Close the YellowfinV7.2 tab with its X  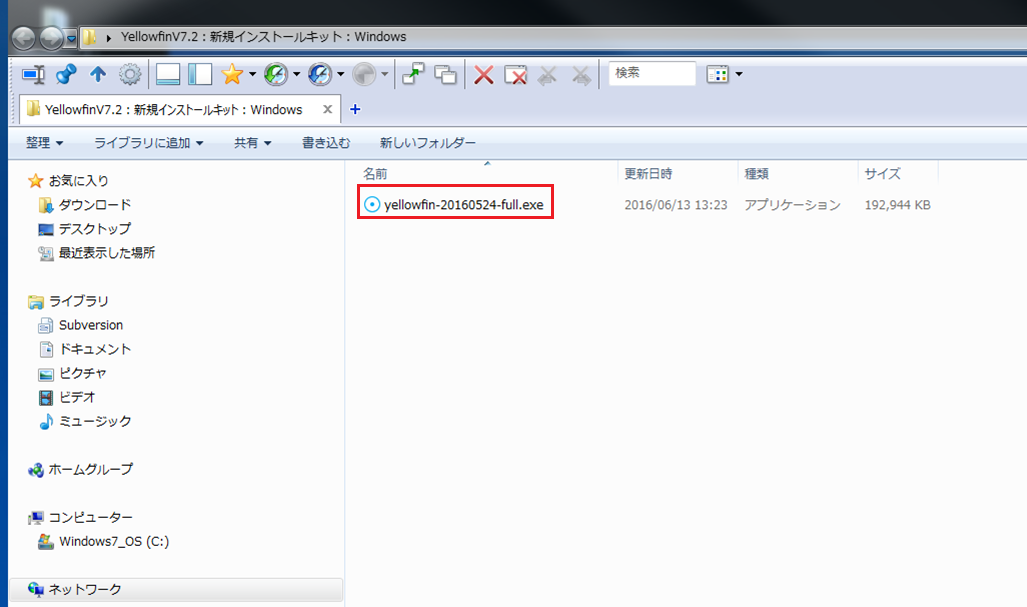tap(327, 109)
